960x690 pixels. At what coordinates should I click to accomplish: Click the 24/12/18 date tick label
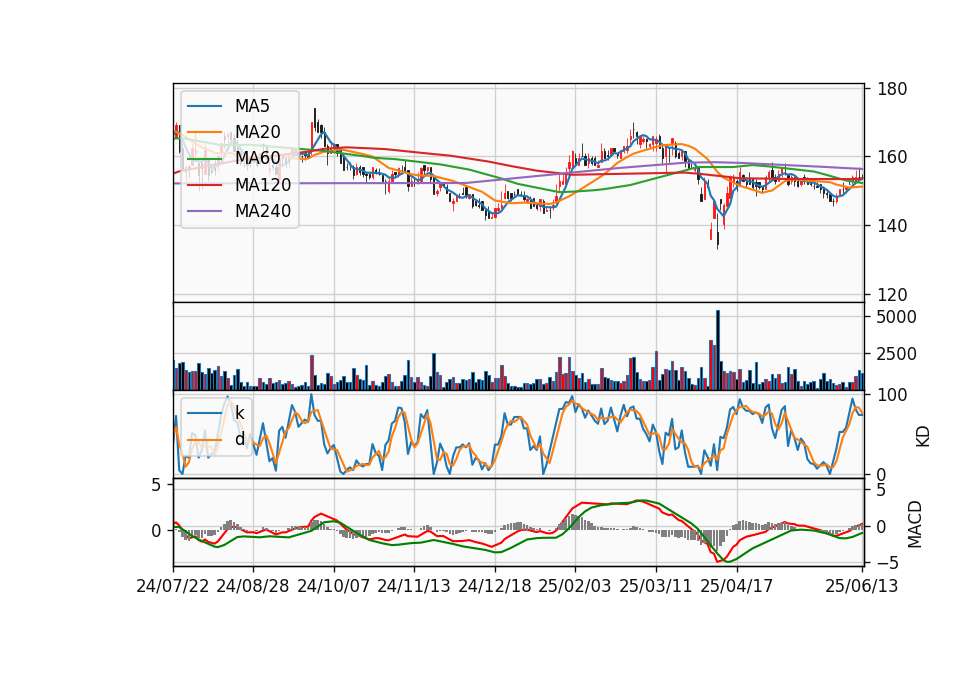[x=495, y=586]
